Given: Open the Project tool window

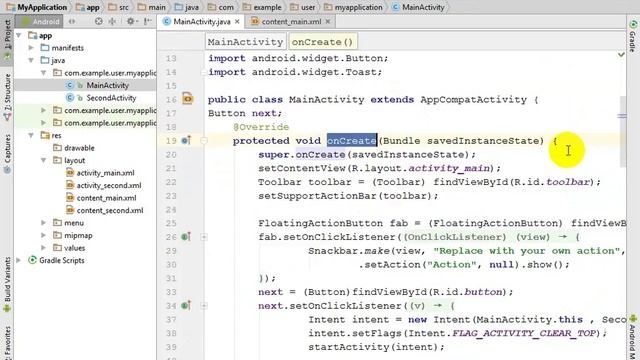Looking at the screenshot, I should pos(7,39).
